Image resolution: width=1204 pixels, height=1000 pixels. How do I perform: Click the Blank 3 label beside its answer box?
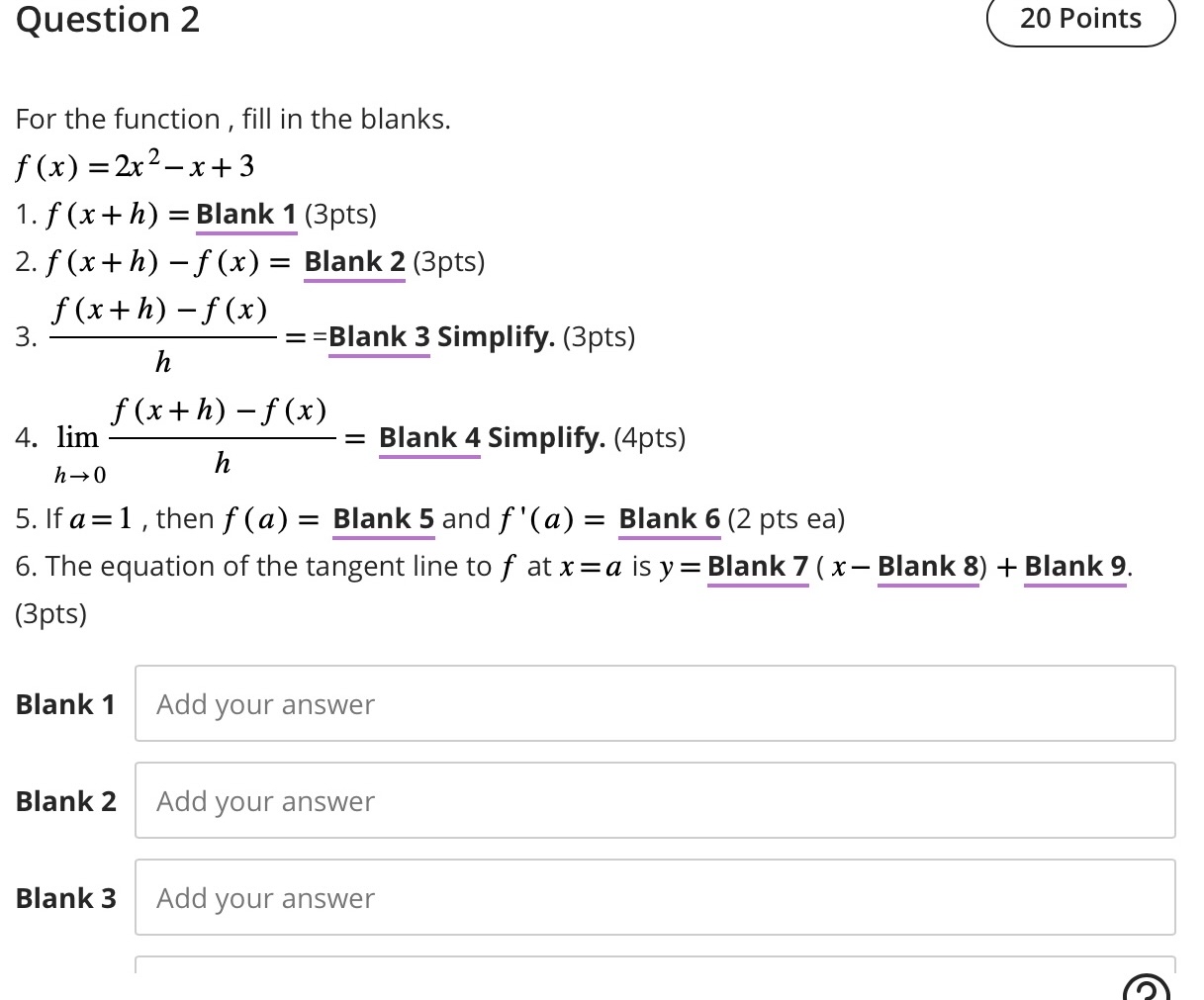click(x=65, y=897)
